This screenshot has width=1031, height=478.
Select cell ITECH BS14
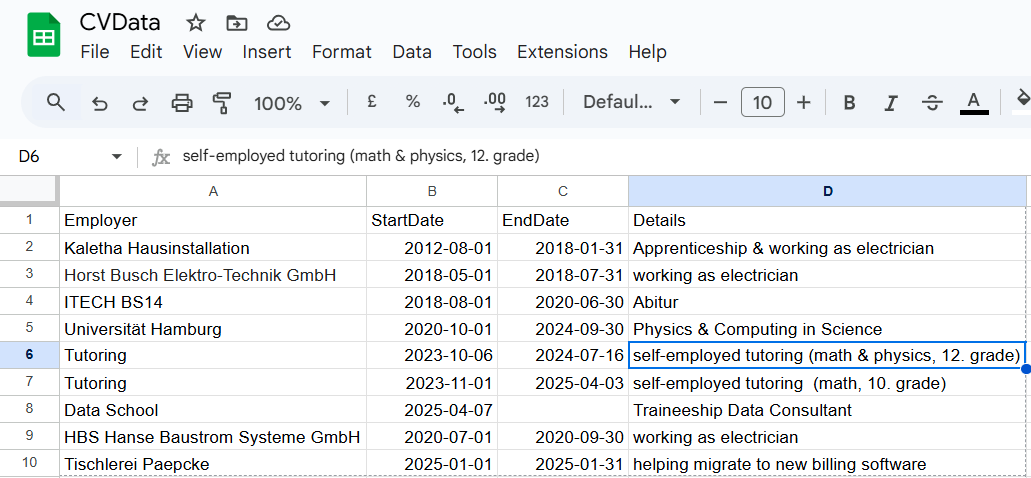(x=213, y=302)
